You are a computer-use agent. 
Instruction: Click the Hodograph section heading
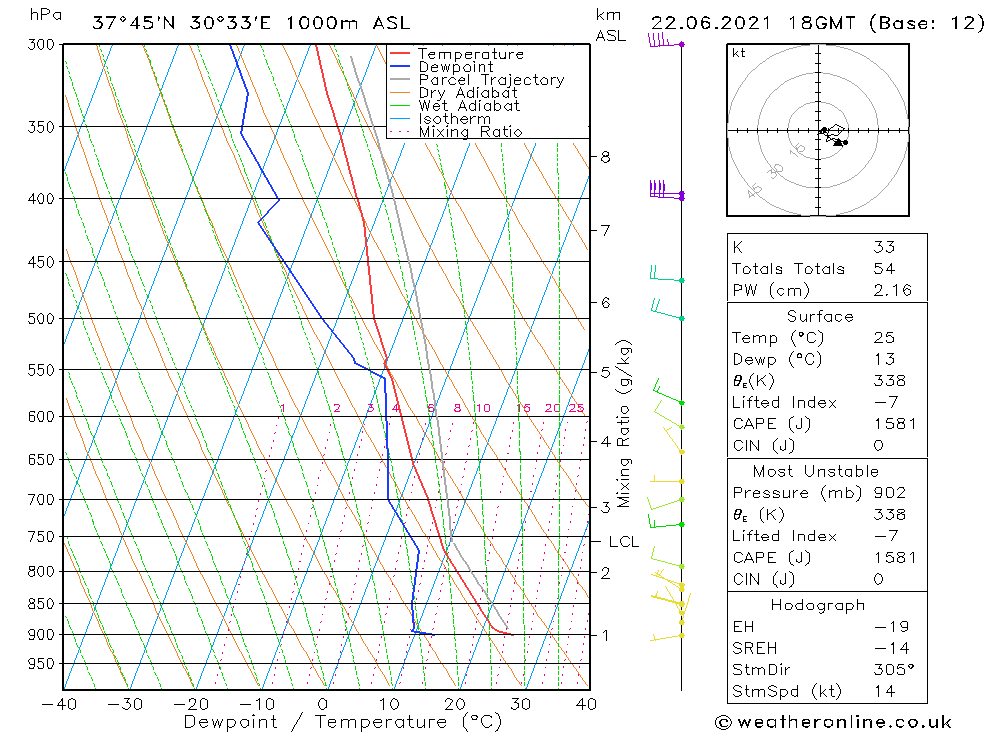click(818, 605)
